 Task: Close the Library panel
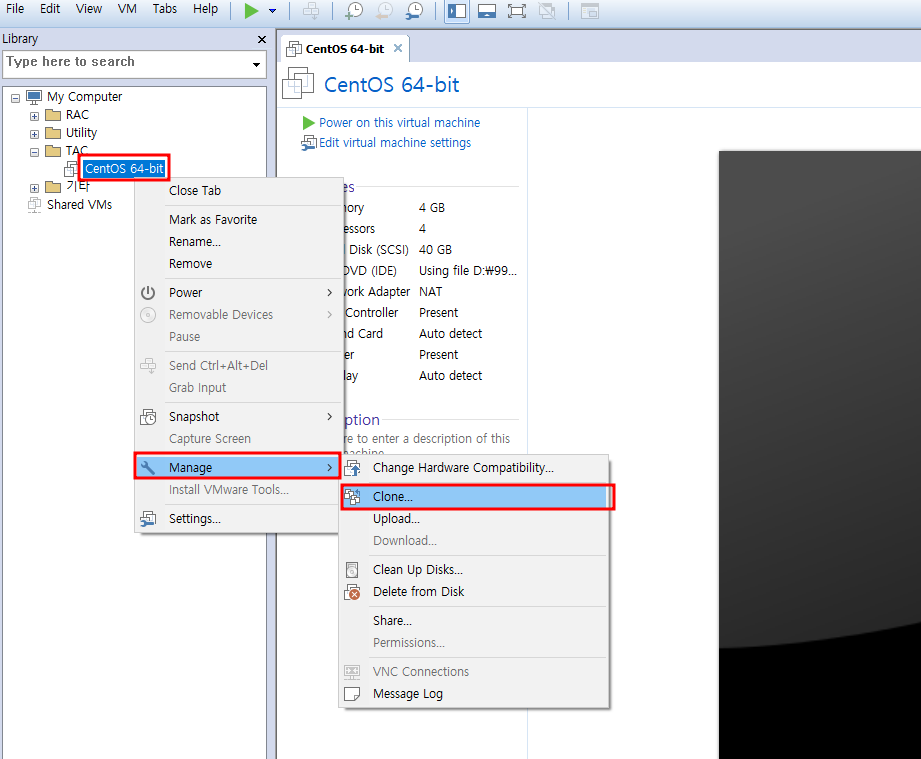coord(261,39)
